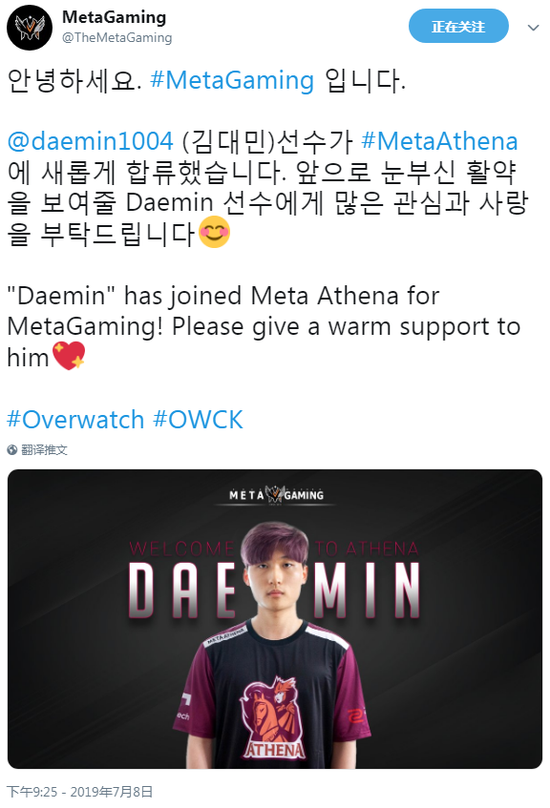
Task: Click the sparkling heart emoji
Action: tap(69, 356)
